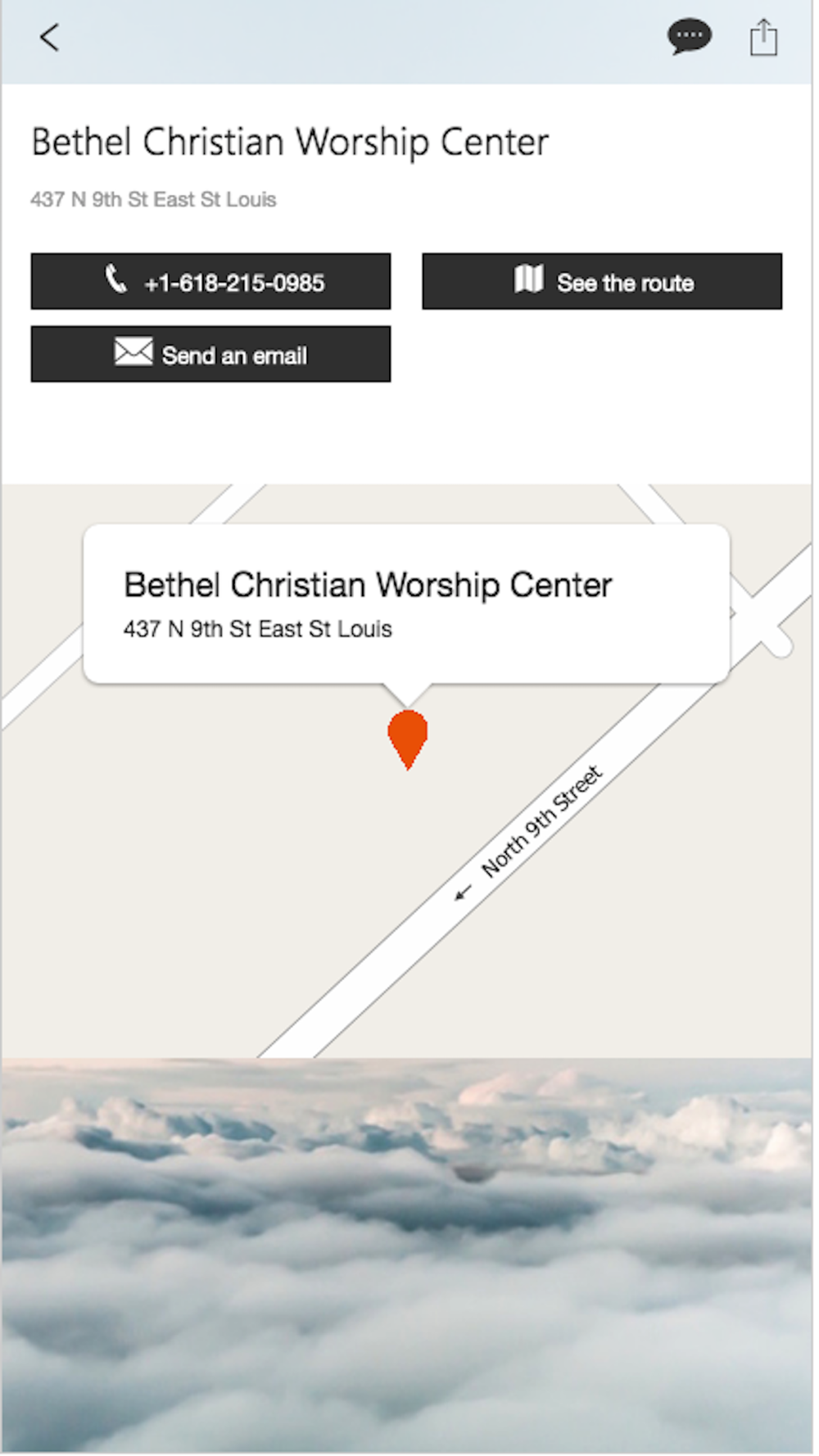Viewport: 819px width, 1456px height.
Task: Call +1-618-215-0985
Action: [x=210, y=281]
